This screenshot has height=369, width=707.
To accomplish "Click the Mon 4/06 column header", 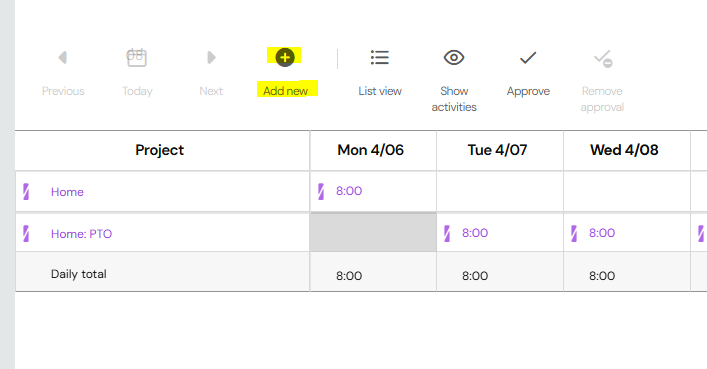I will tap(371, 150).
